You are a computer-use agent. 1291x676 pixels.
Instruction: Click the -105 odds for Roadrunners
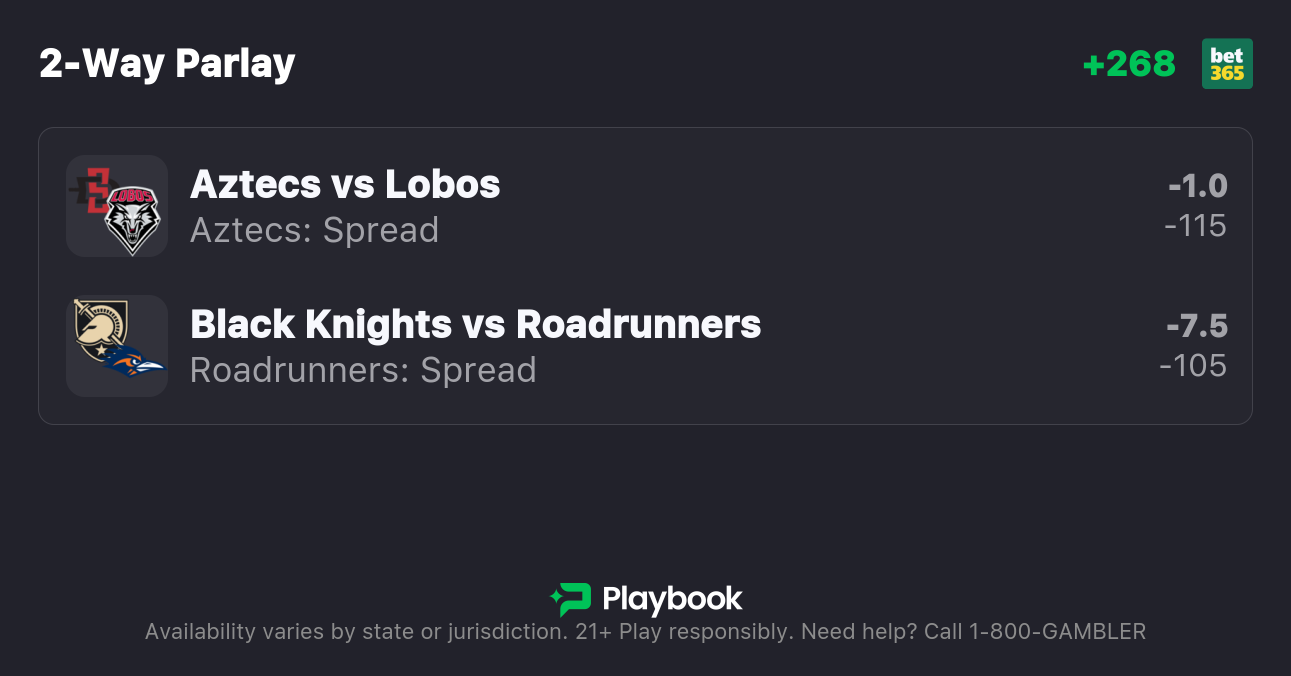1193,366
